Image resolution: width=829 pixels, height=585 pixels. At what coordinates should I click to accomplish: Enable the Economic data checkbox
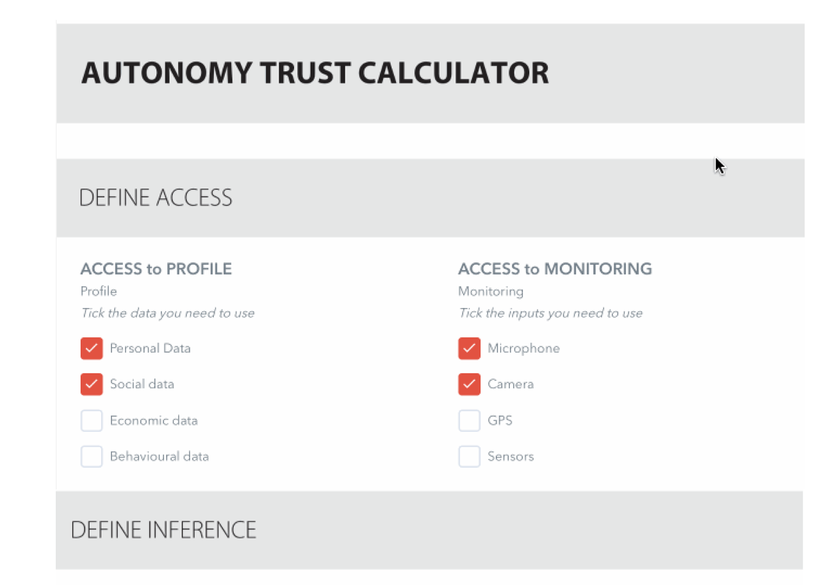pos(91,420)
